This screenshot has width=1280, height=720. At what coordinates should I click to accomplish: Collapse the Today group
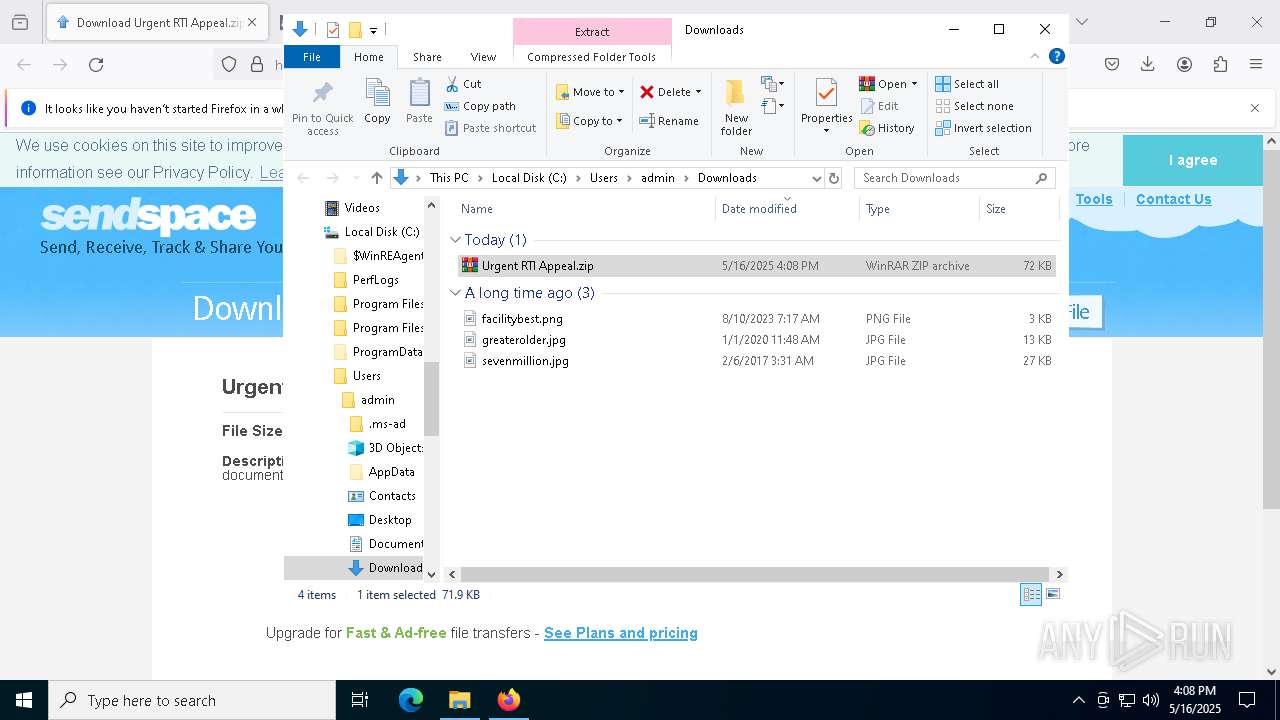click(x=456, y=240)
